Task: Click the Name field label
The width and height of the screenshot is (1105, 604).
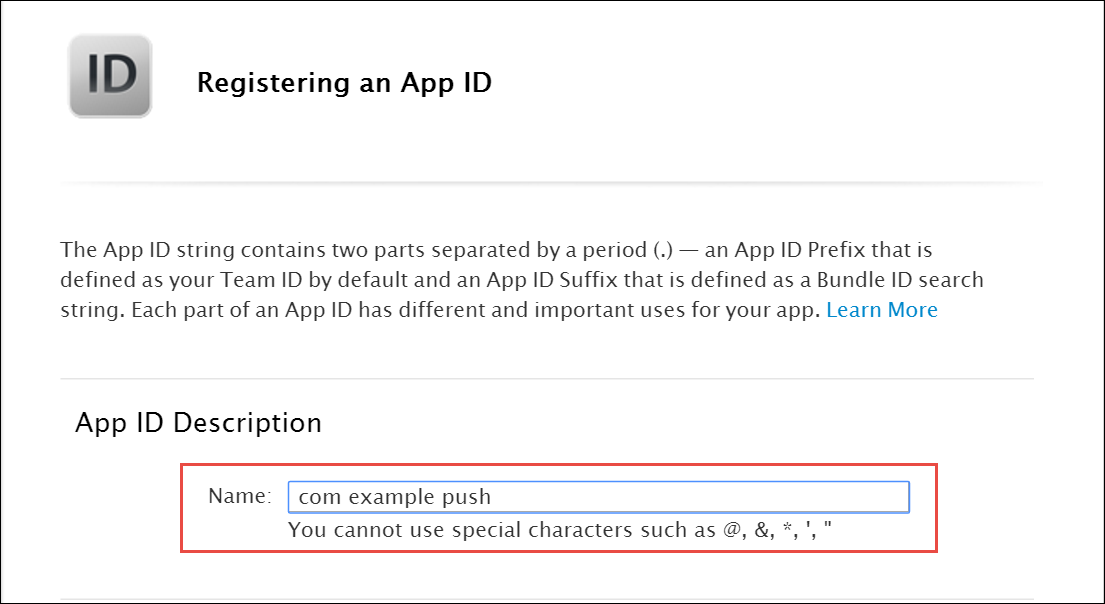Action: pos(240,494)
